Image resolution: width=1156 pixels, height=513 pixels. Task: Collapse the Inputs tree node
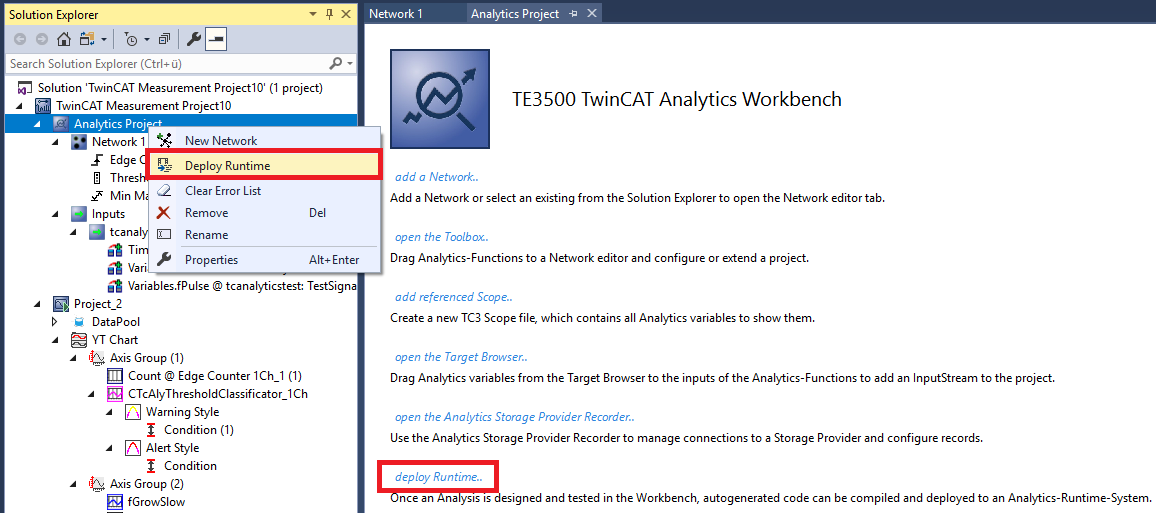(x=56, y=214)
